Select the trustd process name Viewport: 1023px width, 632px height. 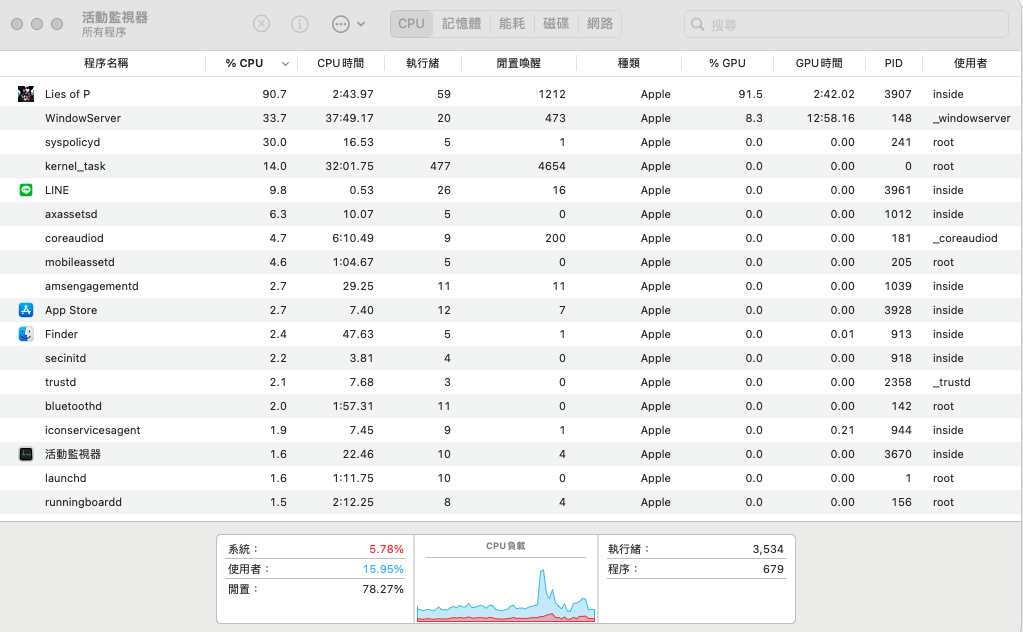click(60, 382)
